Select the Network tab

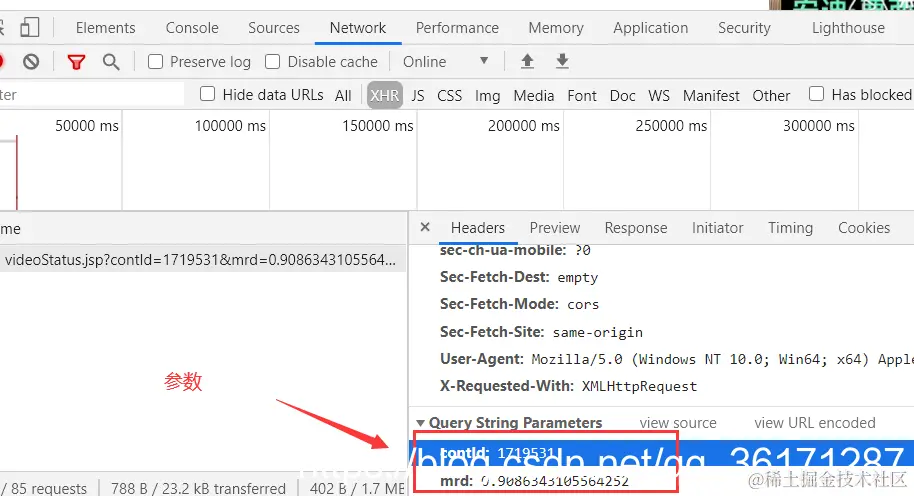click(x=358, y=28)
